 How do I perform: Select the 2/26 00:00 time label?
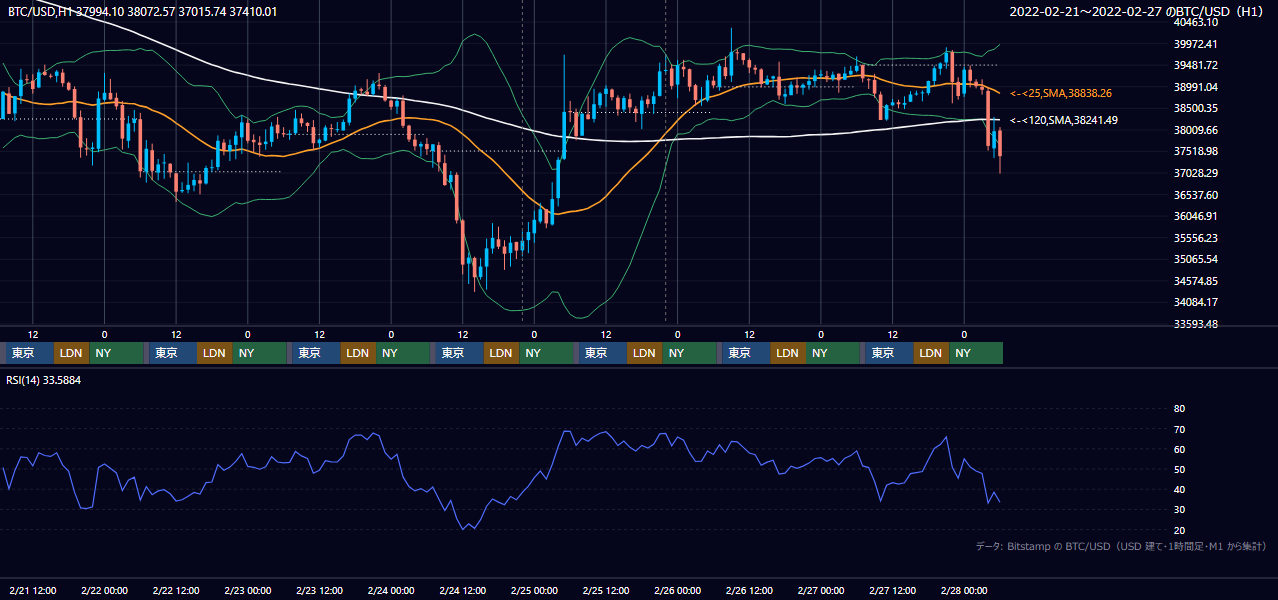[x=678, y=590]
